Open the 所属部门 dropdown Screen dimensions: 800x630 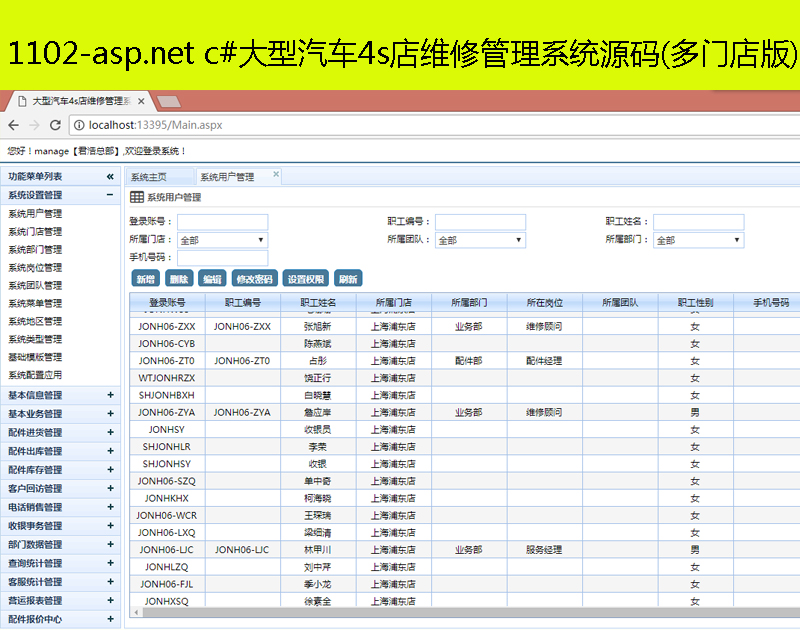pos(699,240)
